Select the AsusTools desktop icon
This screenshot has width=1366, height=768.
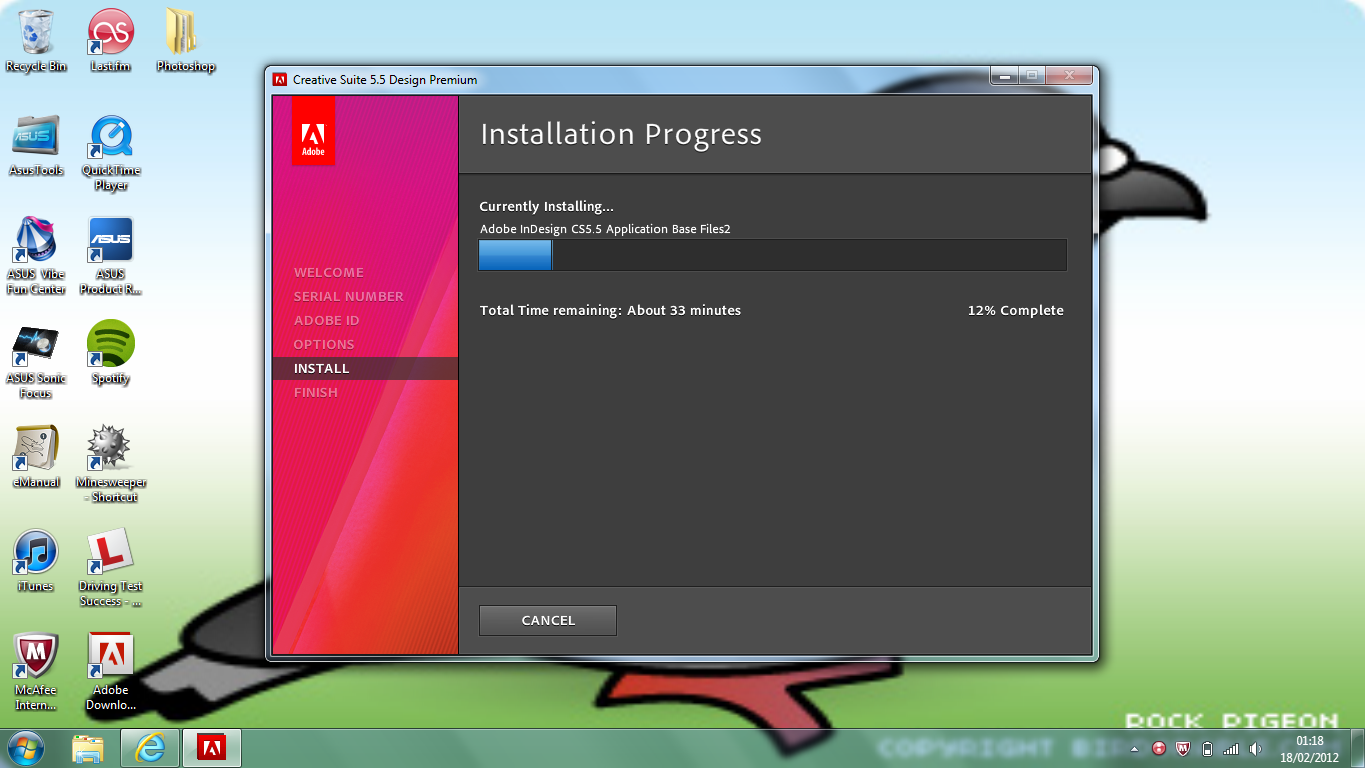(36, 145)
